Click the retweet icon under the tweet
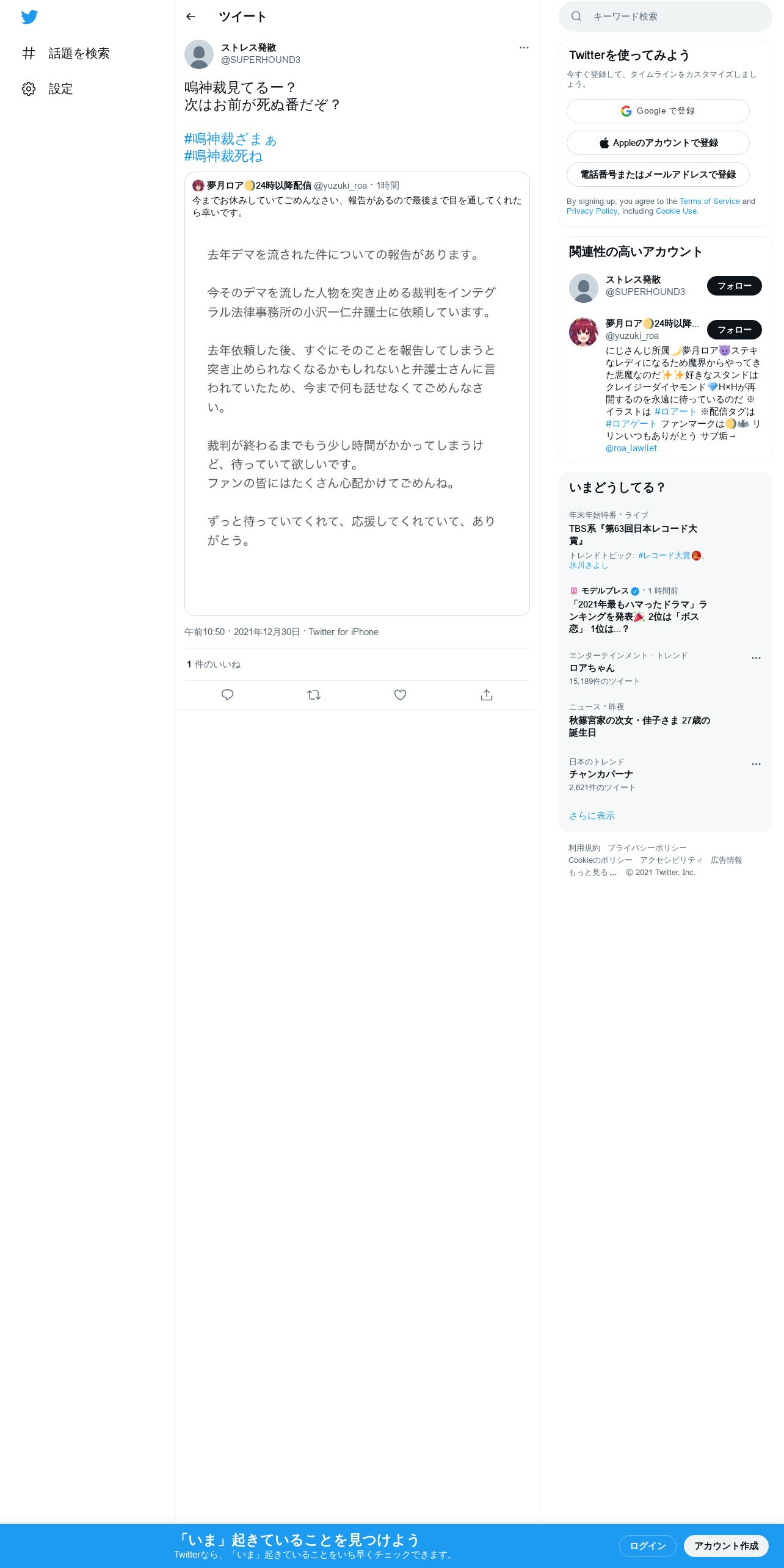The width and height of the screenshot is (784, 1568). coord(314,695)
